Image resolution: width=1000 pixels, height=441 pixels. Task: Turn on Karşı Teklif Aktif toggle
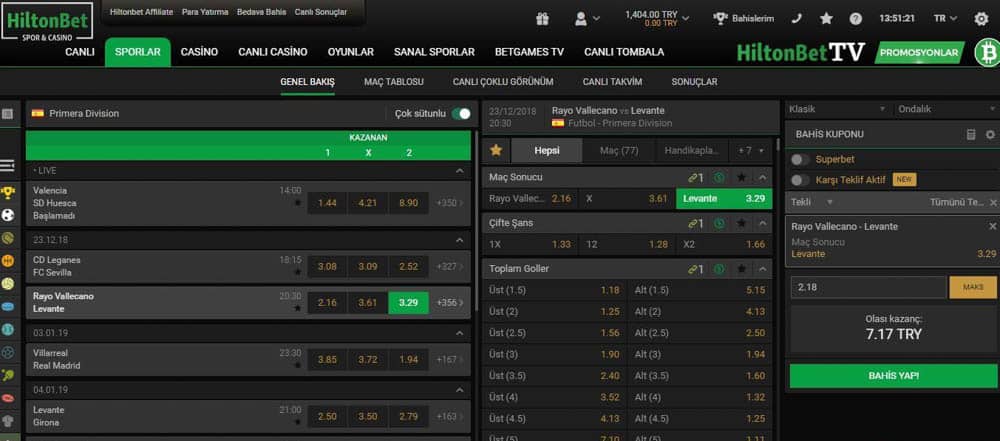pyautogui.click(x=800, y=180)
